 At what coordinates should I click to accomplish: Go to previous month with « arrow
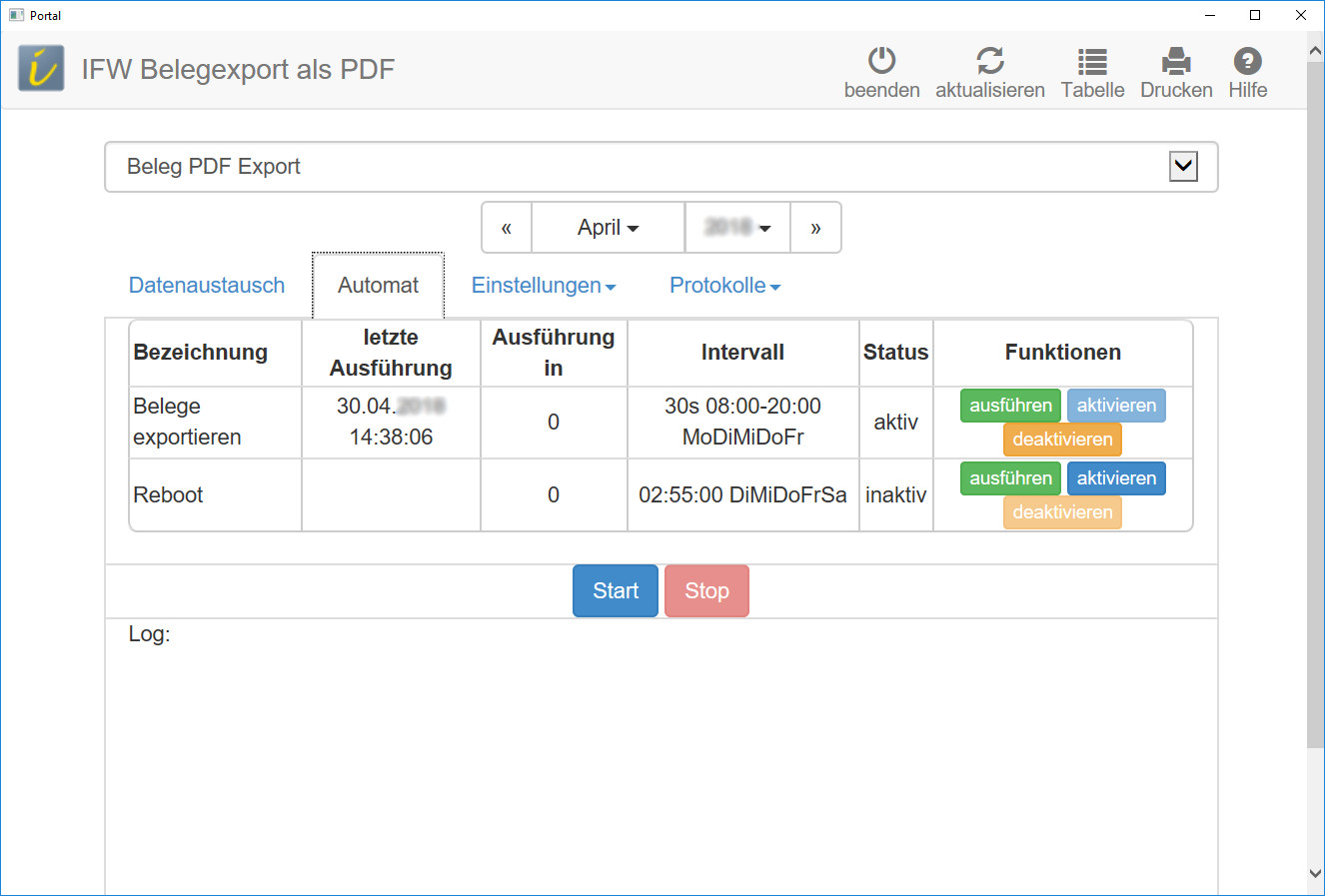tap(507, 228)
